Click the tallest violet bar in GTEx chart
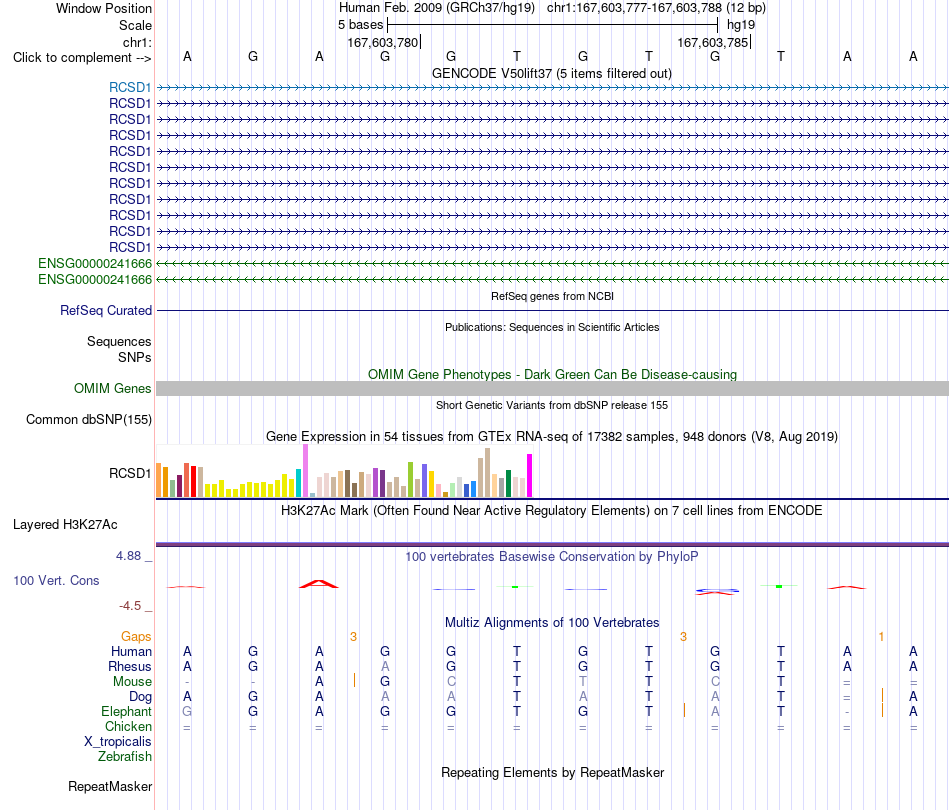The height and width of the screenshot is (810, 950). pyautogui.click(x=305, y=471)
